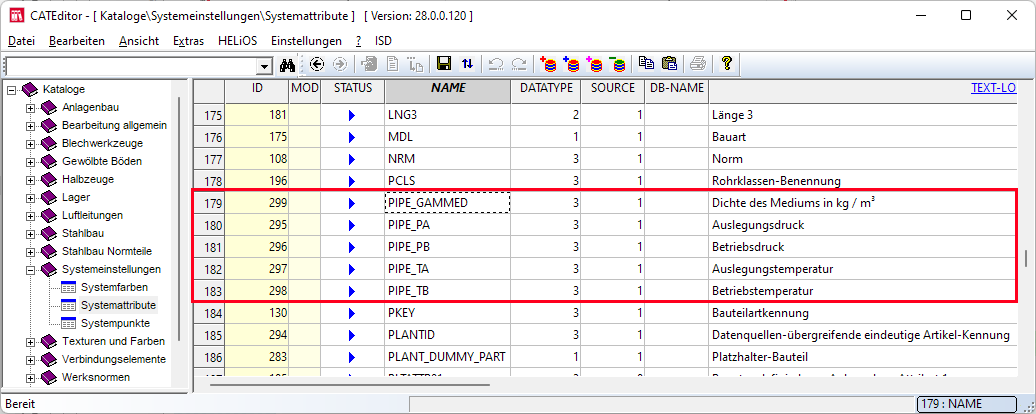Click the blue status arrow in row LNG3
The width and height of the screenshot is (1036, 414).
coord(352,116)
